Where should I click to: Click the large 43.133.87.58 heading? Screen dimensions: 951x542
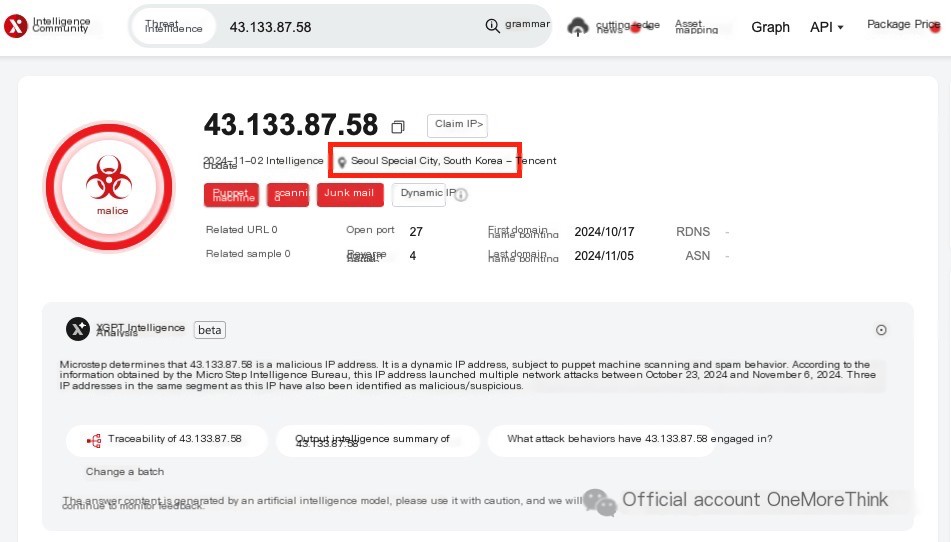pos(291,125)
